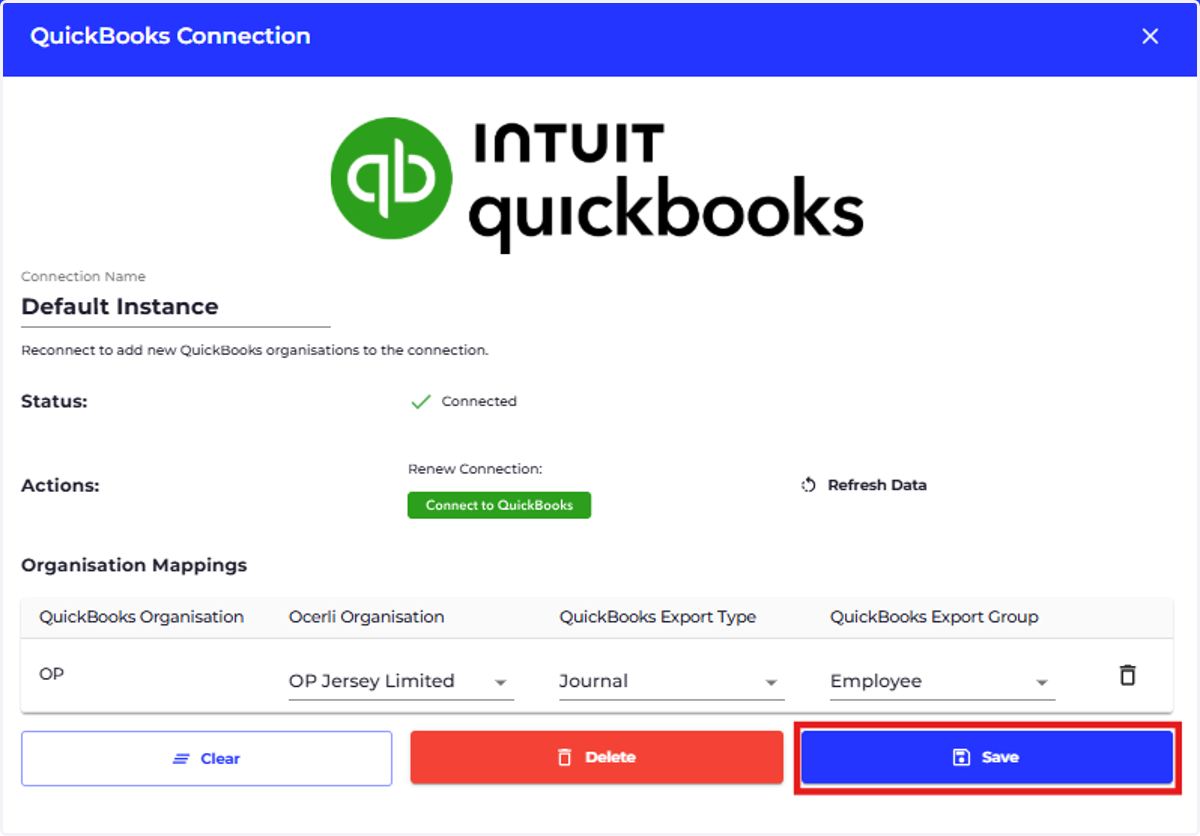The image size is (1200, 836).
Task: Click the Organisation Mappings heading
Action: (x=134, y=566)
